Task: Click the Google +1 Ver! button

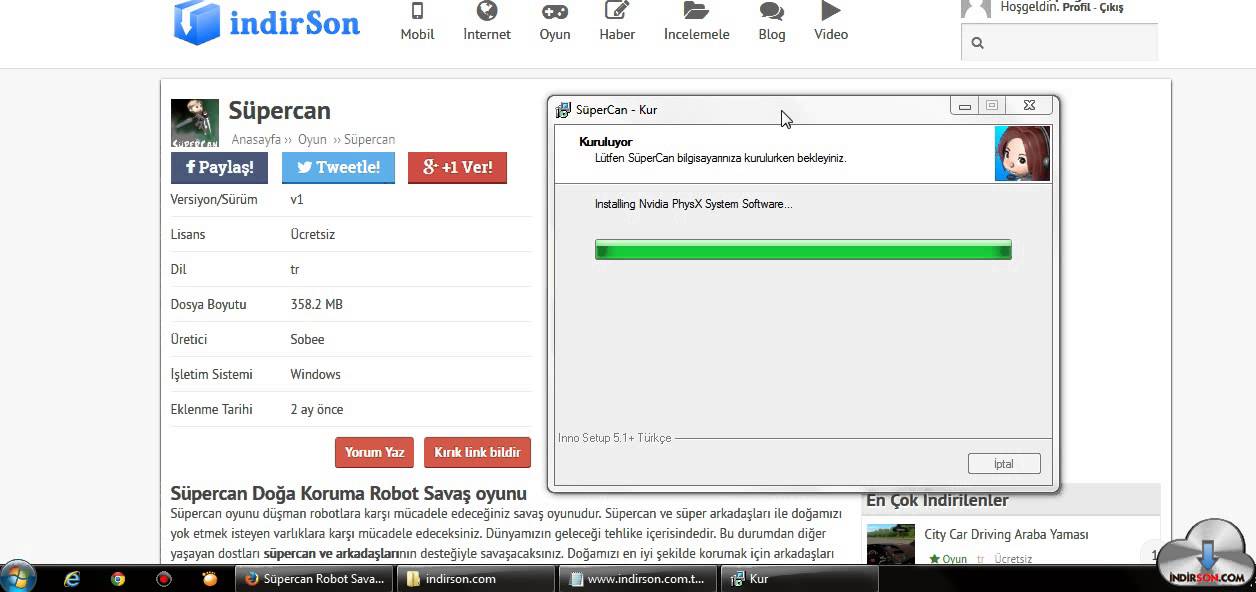Action: pos(457,167)
